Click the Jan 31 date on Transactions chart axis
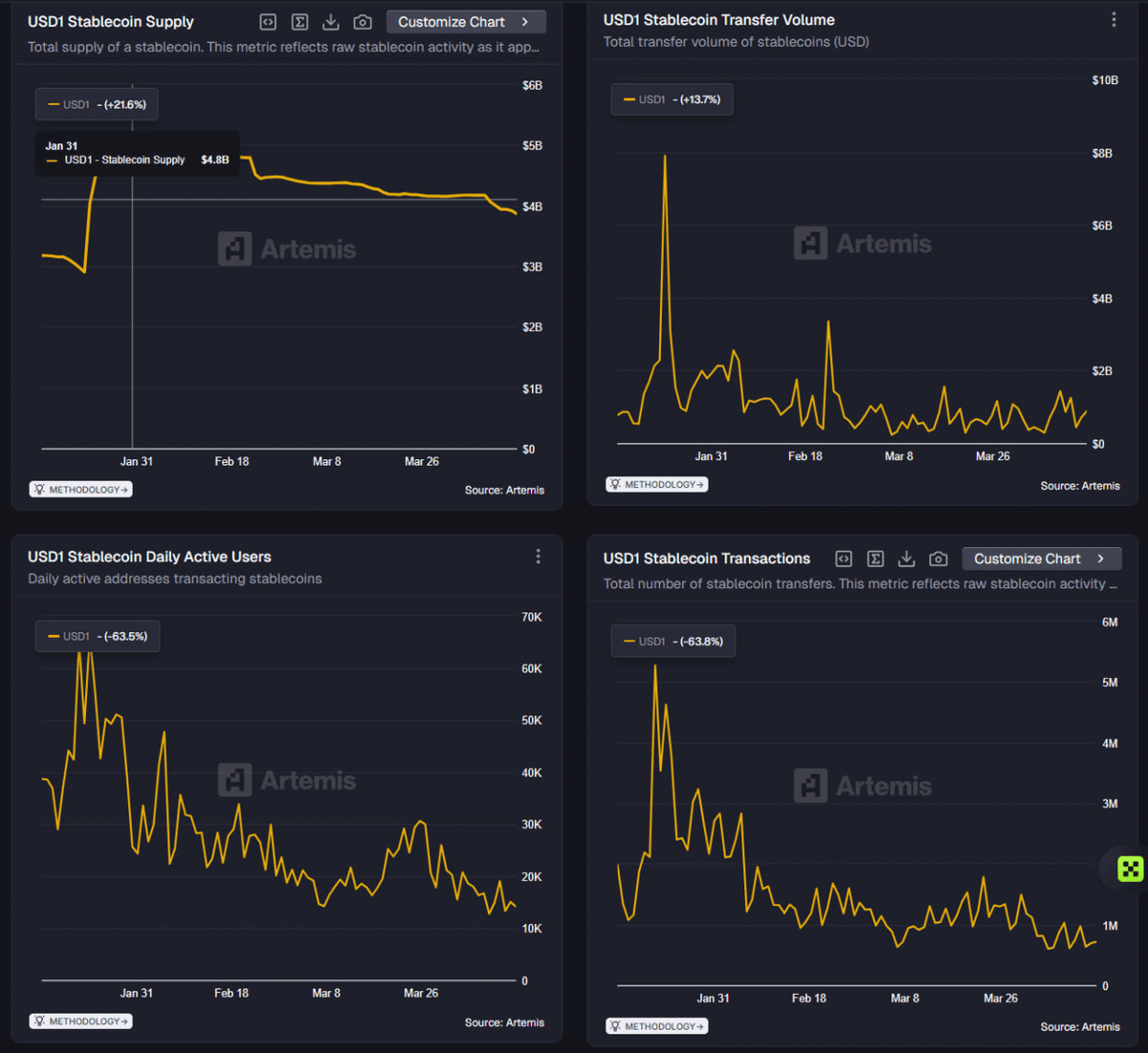Viewport: 1148px width, 1053px height. (x=713, y=998)
